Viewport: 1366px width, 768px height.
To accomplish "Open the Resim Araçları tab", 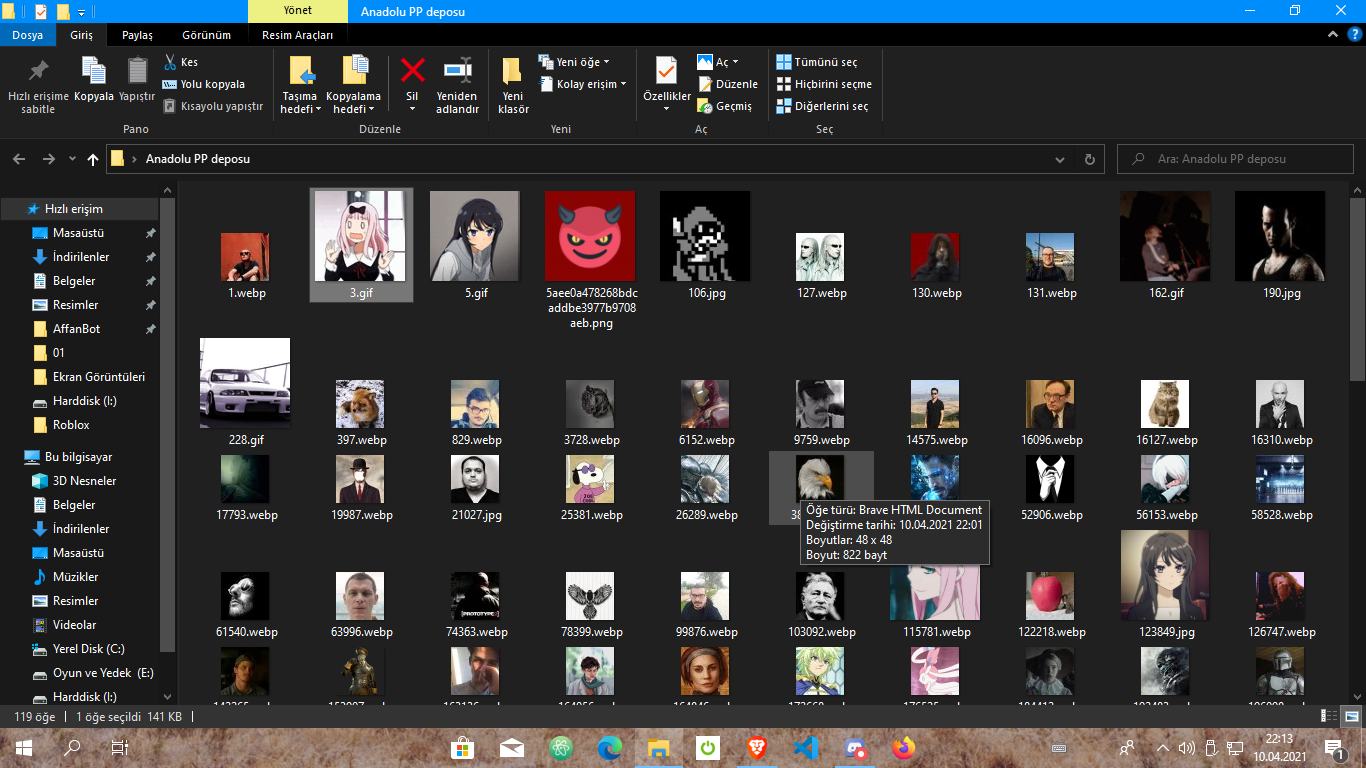I will click(297, 35).
